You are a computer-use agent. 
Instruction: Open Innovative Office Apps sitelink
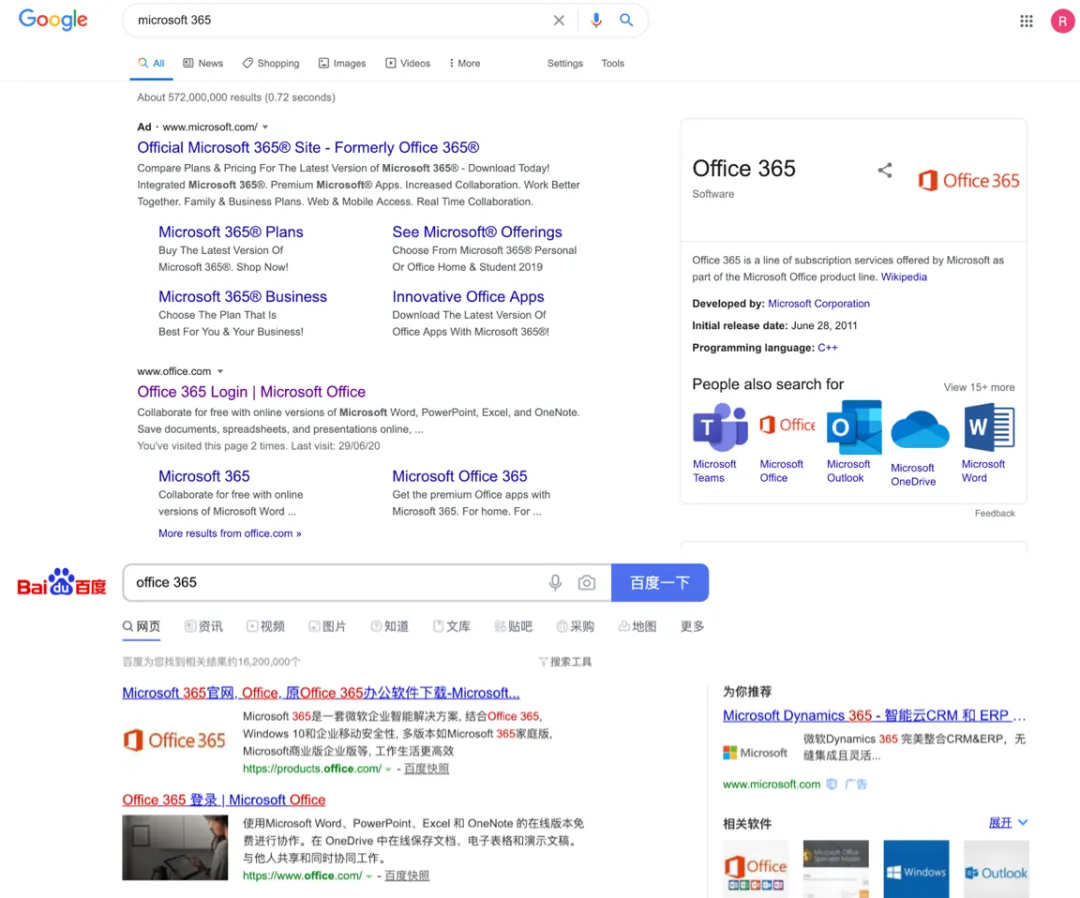[468, 297]
